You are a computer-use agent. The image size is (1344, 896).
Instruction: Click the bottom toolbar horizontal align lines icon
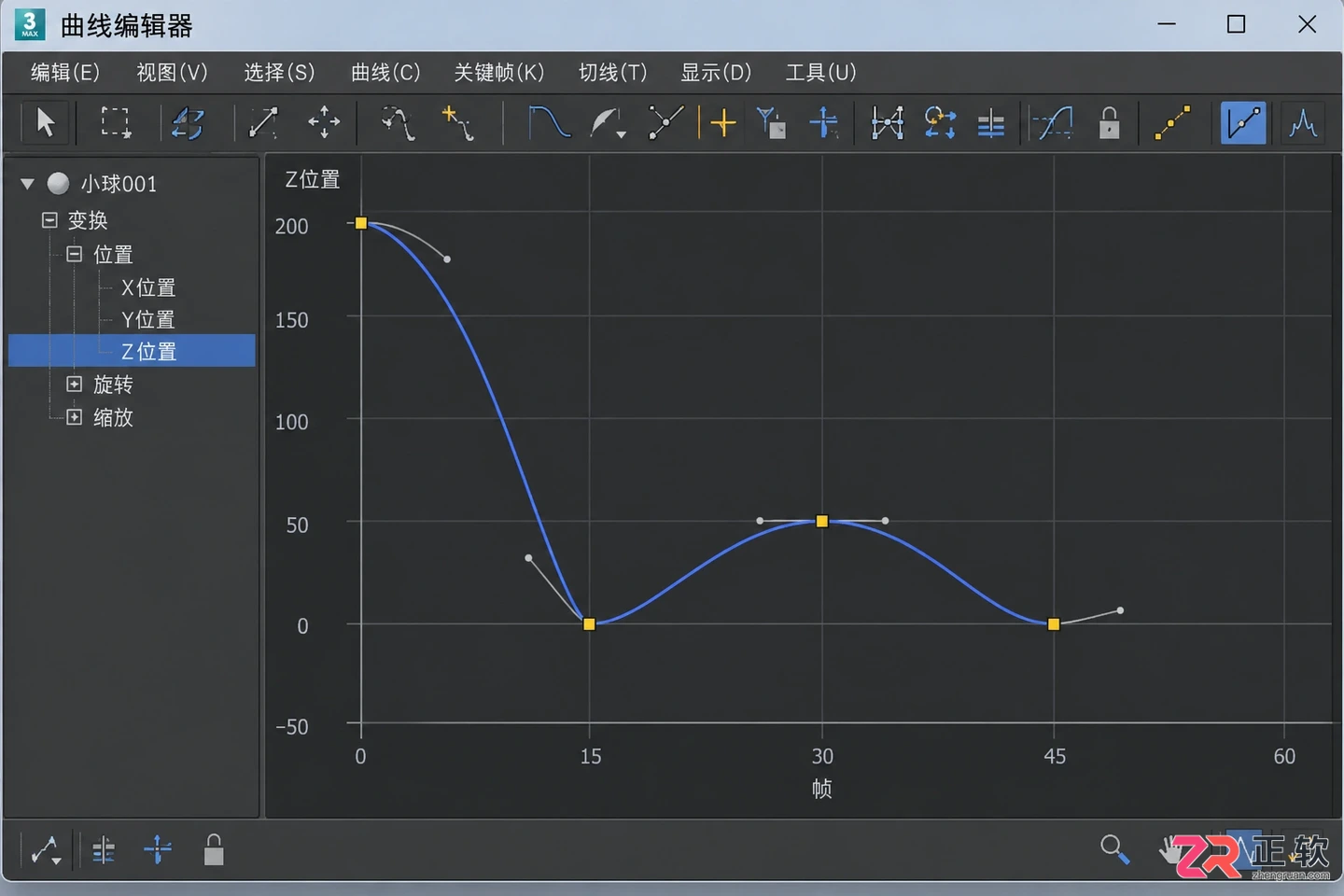[104, 850]
